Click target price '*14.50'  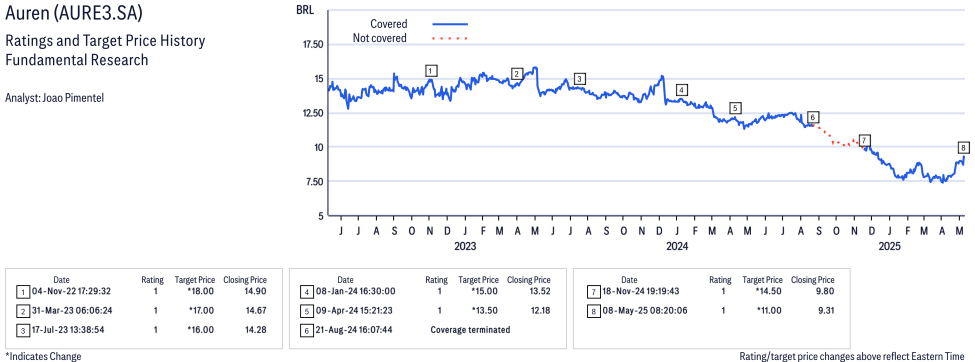(x=770, y=291)
